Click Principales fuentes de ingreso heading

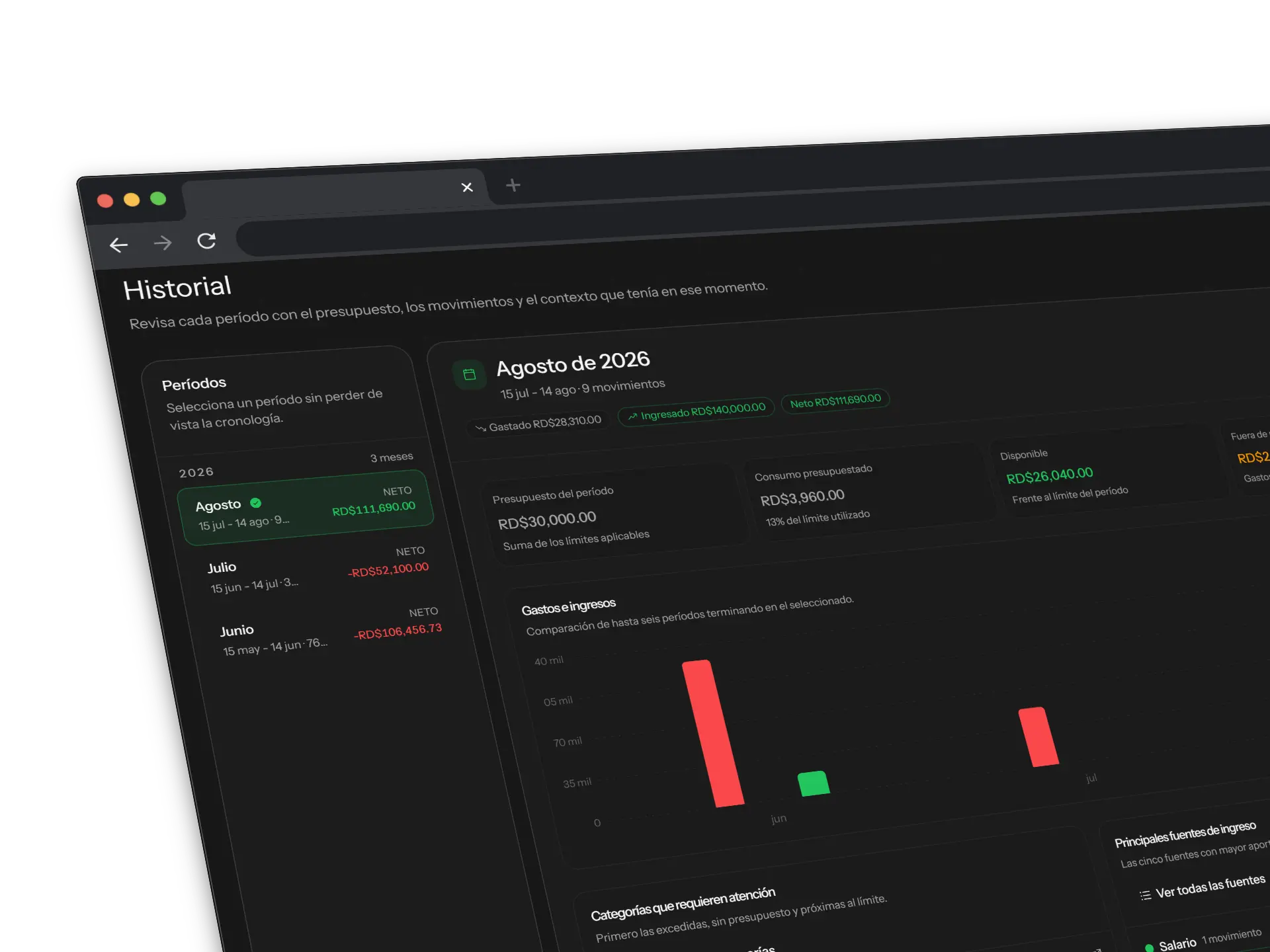[x=1185, y=834]
